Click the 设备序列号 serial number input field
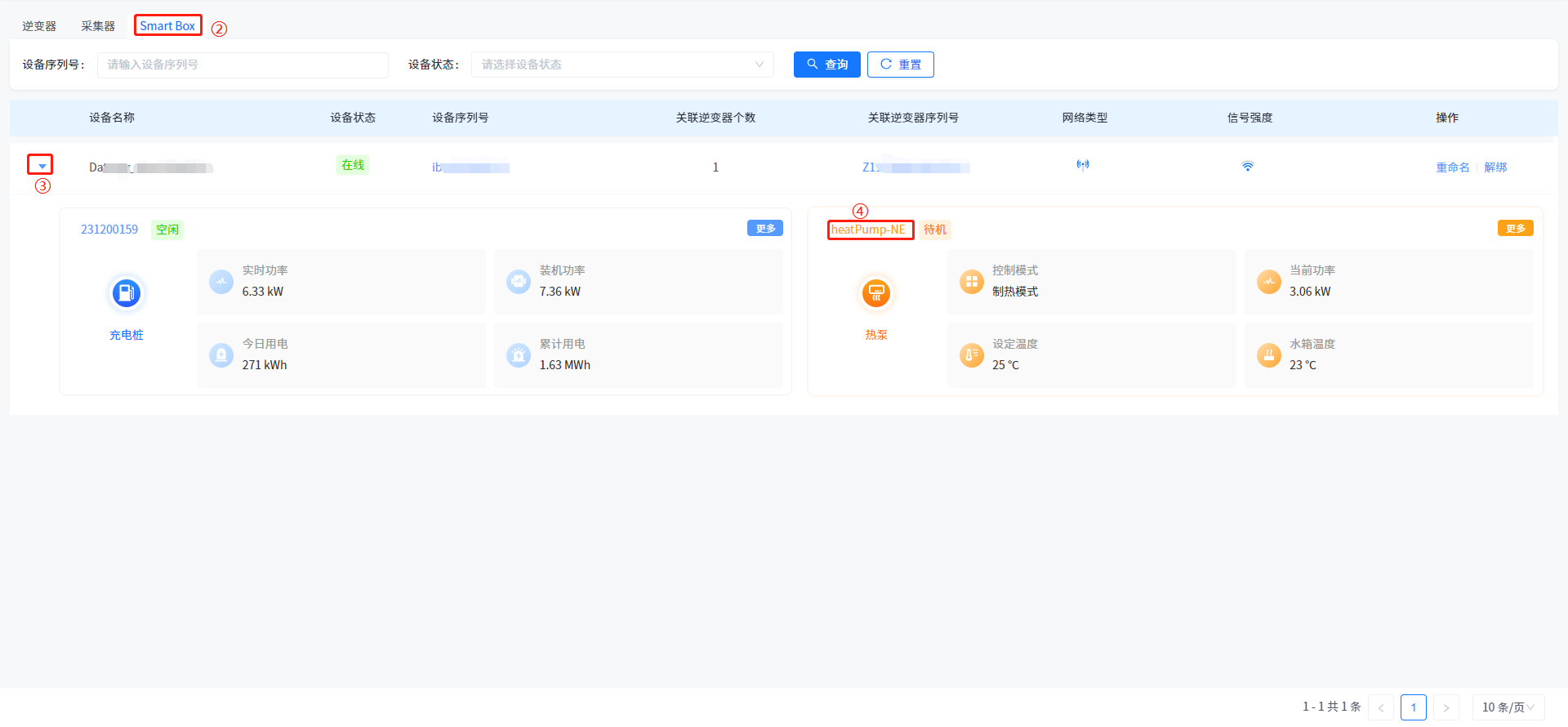Screen dimensions: 1568x727 click(243, 65)
